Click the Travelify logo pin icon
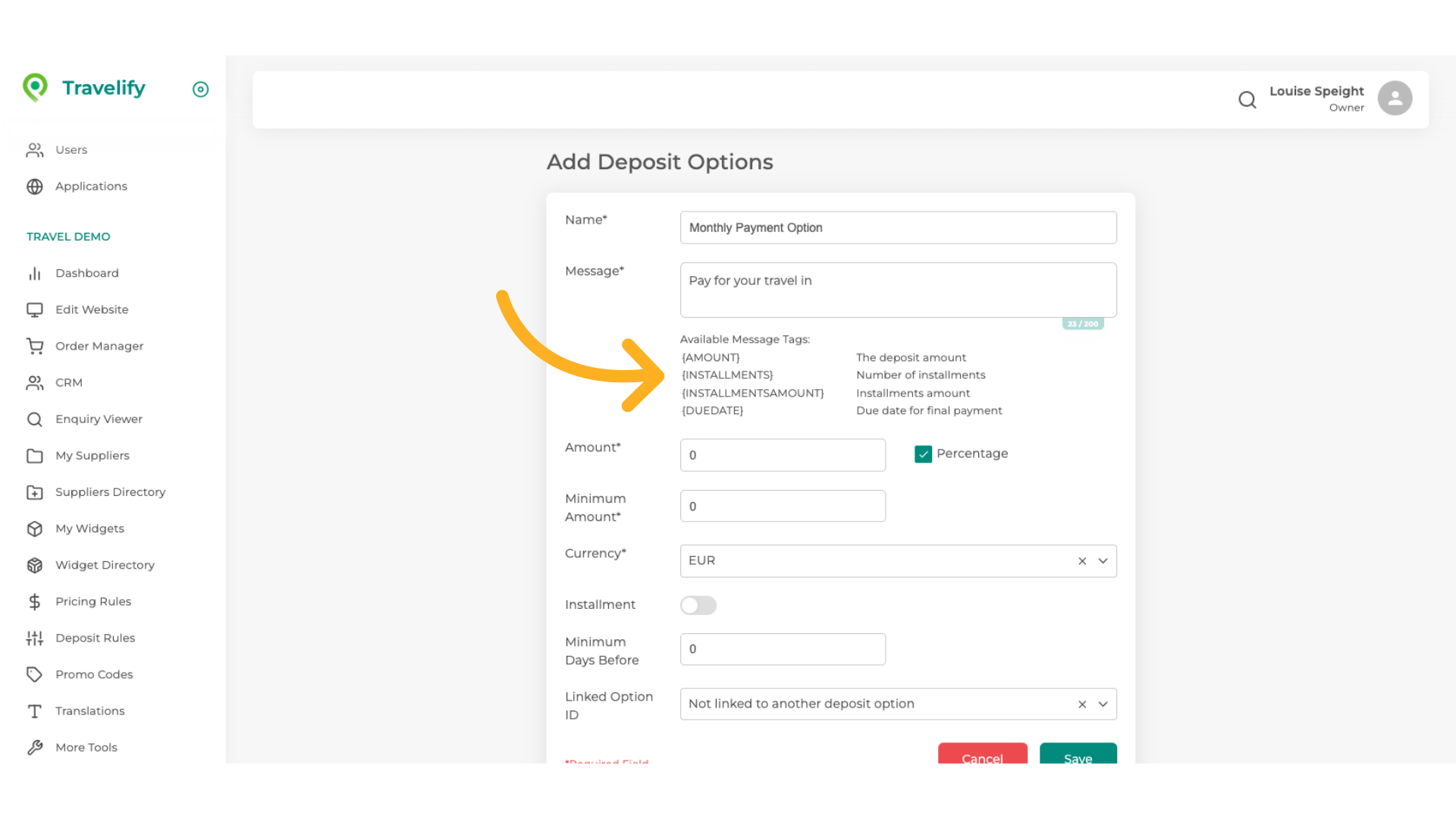Image resolution: width=1456 pixels, height=819 pixels. 35,87
